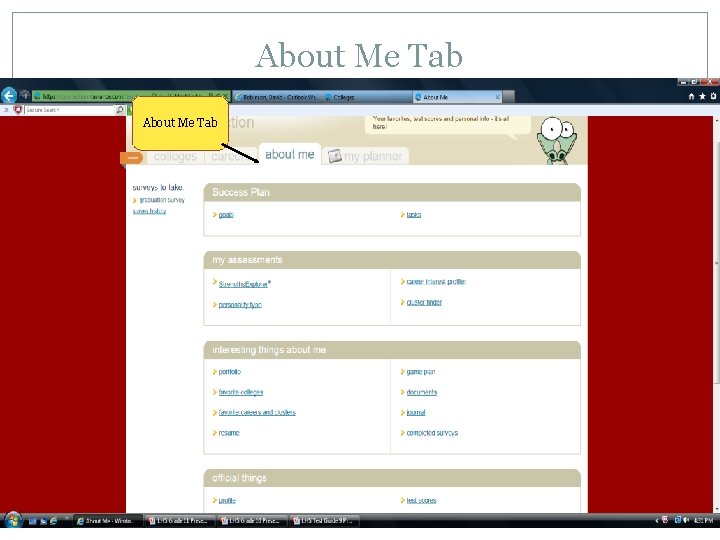Click the Secure Search magnifier icon

[x=120, y=110]
